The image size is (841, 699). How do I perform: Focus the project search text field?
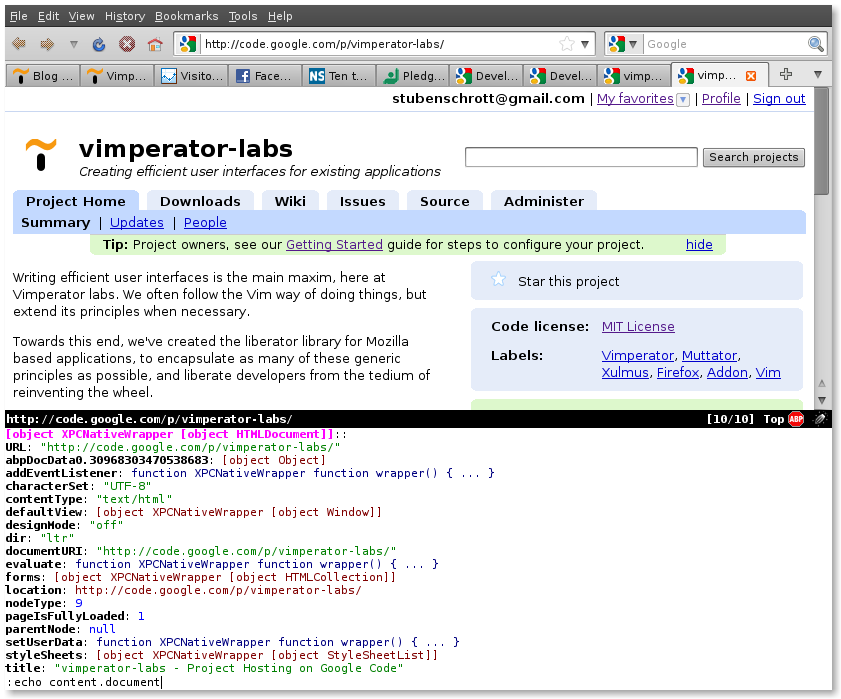tap(581, 157)
